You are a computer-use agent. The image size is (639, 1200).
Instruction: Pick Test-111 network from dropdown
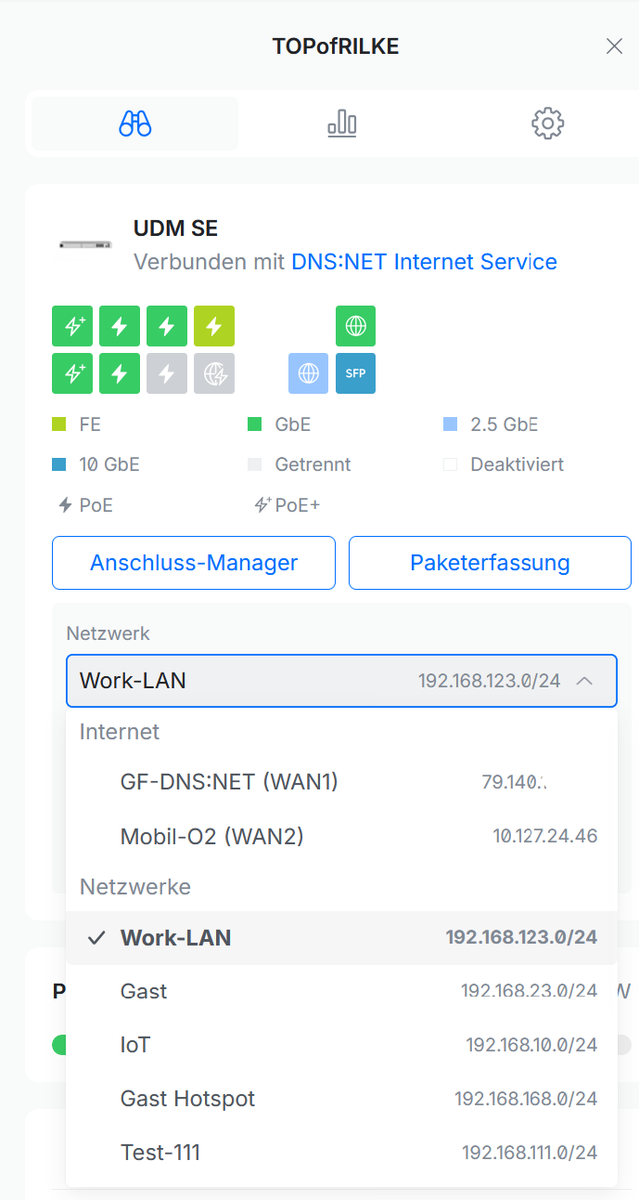[342, 1153]
